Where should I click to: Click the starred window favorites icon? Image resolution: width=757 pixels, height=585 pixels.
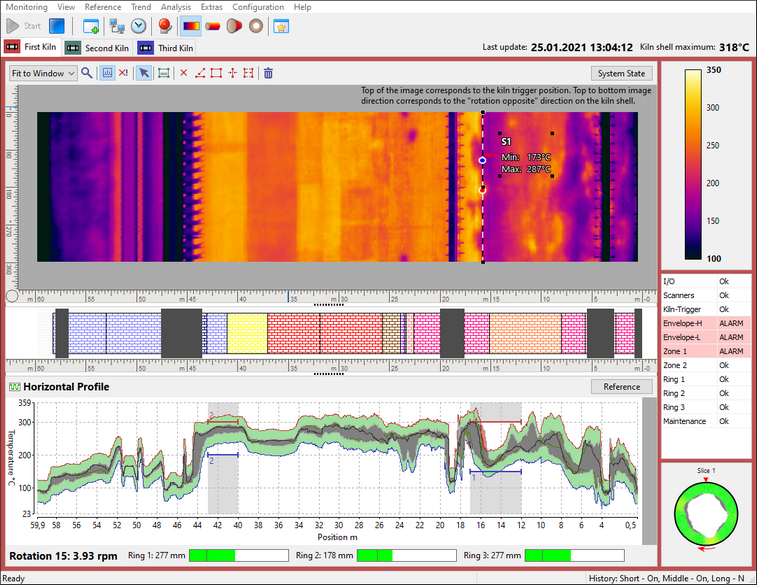[x=281, y=26]
